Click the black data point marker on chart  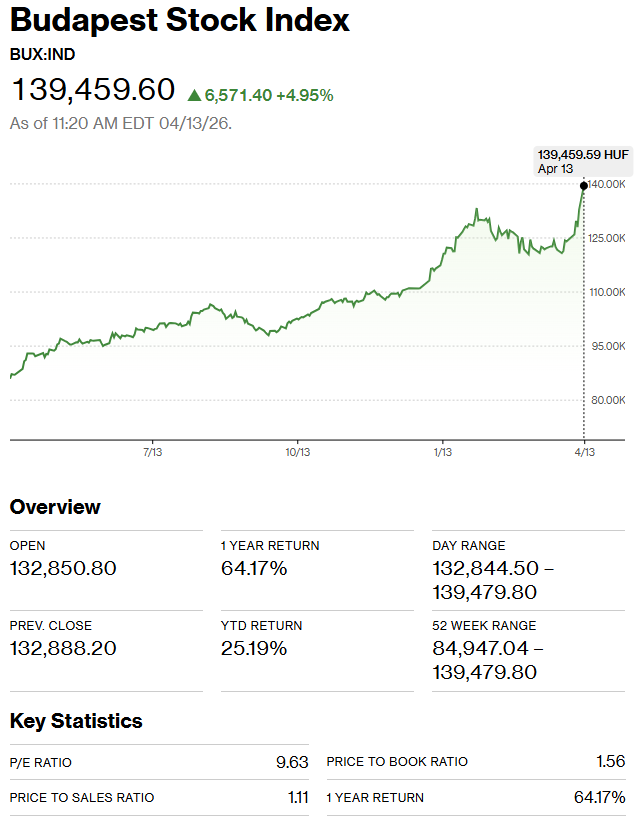(584, 185)
